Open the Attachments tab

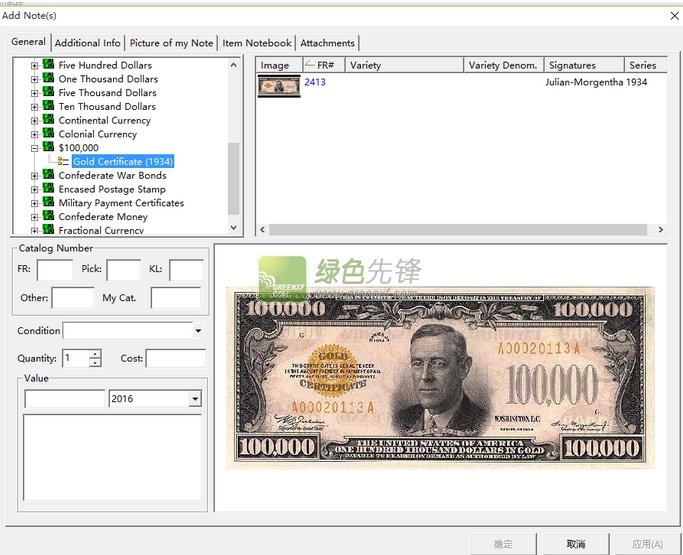[327, 43]
